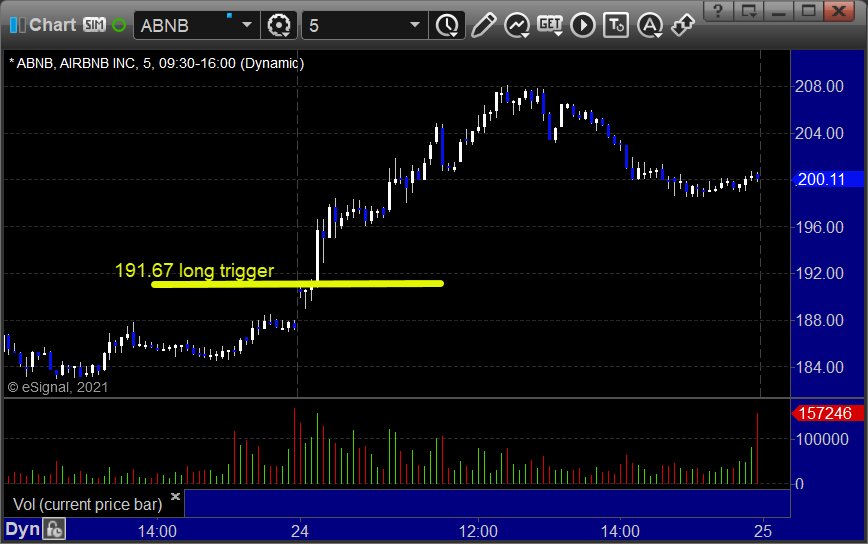Image resolution: width=868 pixels, height=544 pixels.
Task: Click the ABNB symbol input field
Action: click(185, 25)
